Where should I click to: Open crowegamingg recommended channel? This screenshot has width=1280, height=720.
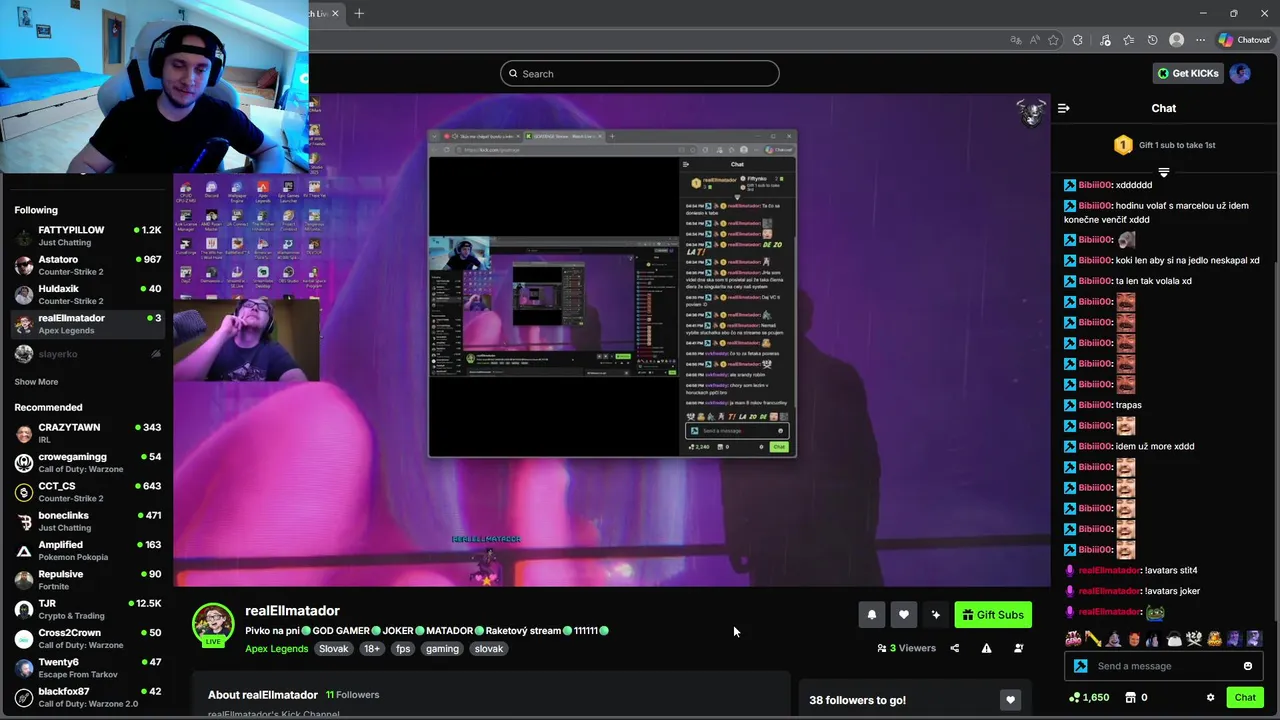(x=87, y=462)
